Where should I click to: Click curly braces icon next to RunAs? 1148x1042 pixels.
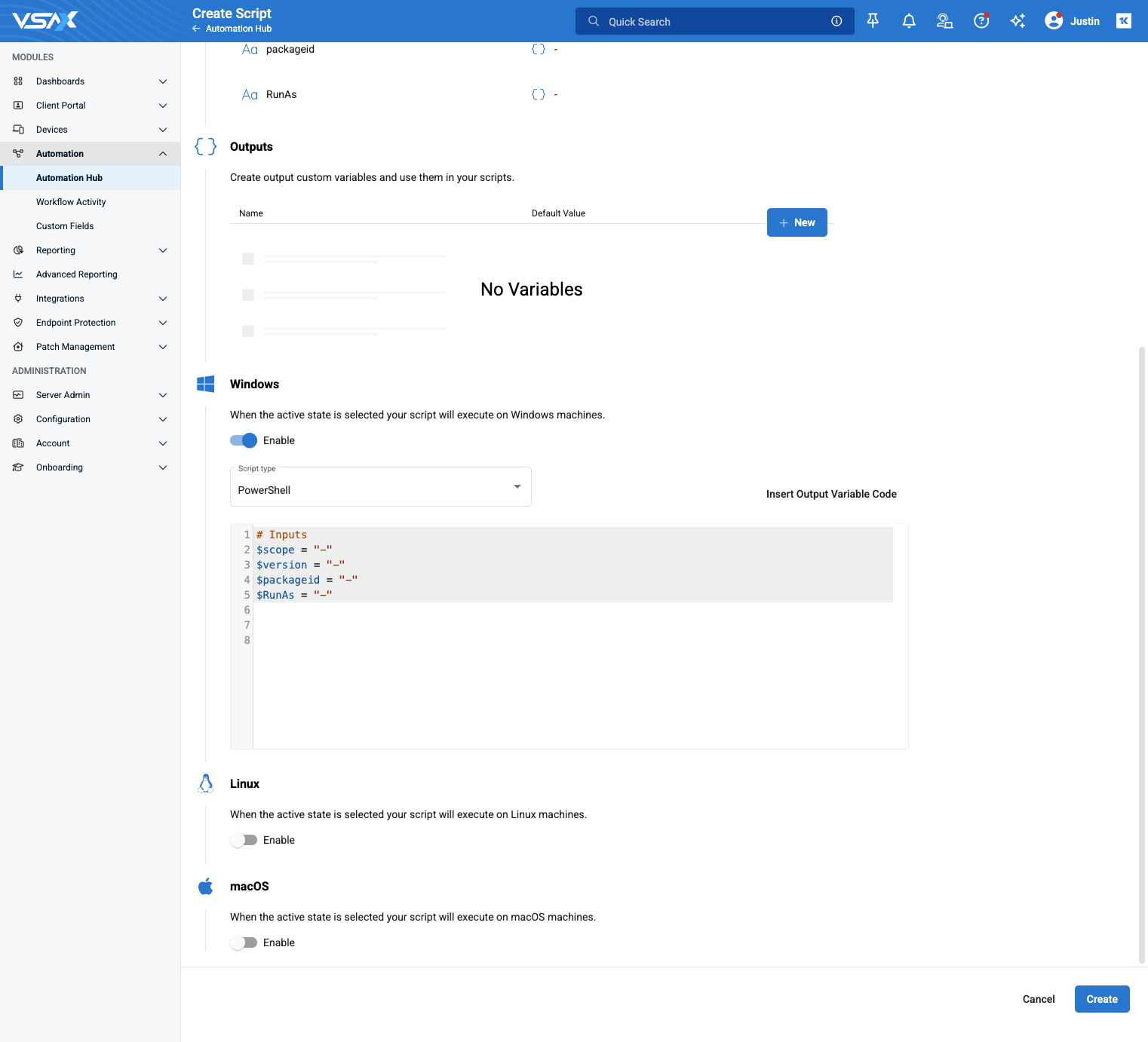[539, 94]
